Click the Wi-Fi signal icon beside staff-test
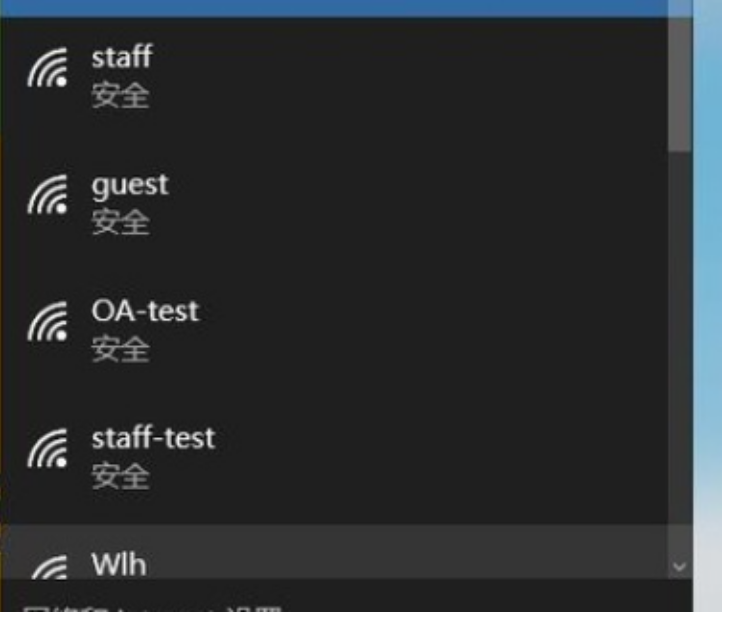Image resolution: width=731 pixels, height=623 pixels. click(49, 451)
